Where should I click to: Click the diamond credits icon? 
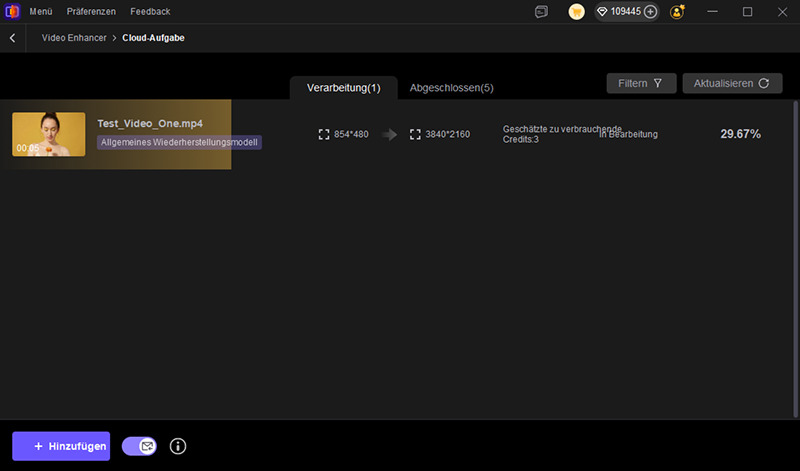point(603,12)
